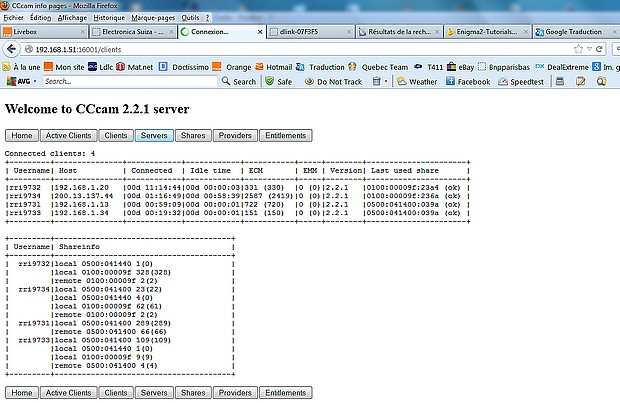Image resolution: width=620 pixels, height=403 pixels.
Task: Click the bottom Entitlements button
Action: pos(287,393)
